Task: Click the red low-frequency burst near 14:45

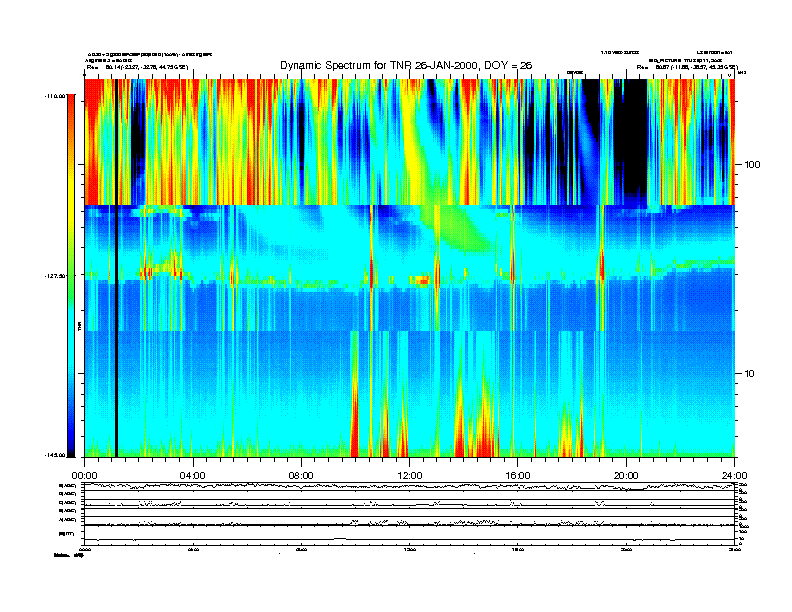Action: pos(486,429)
